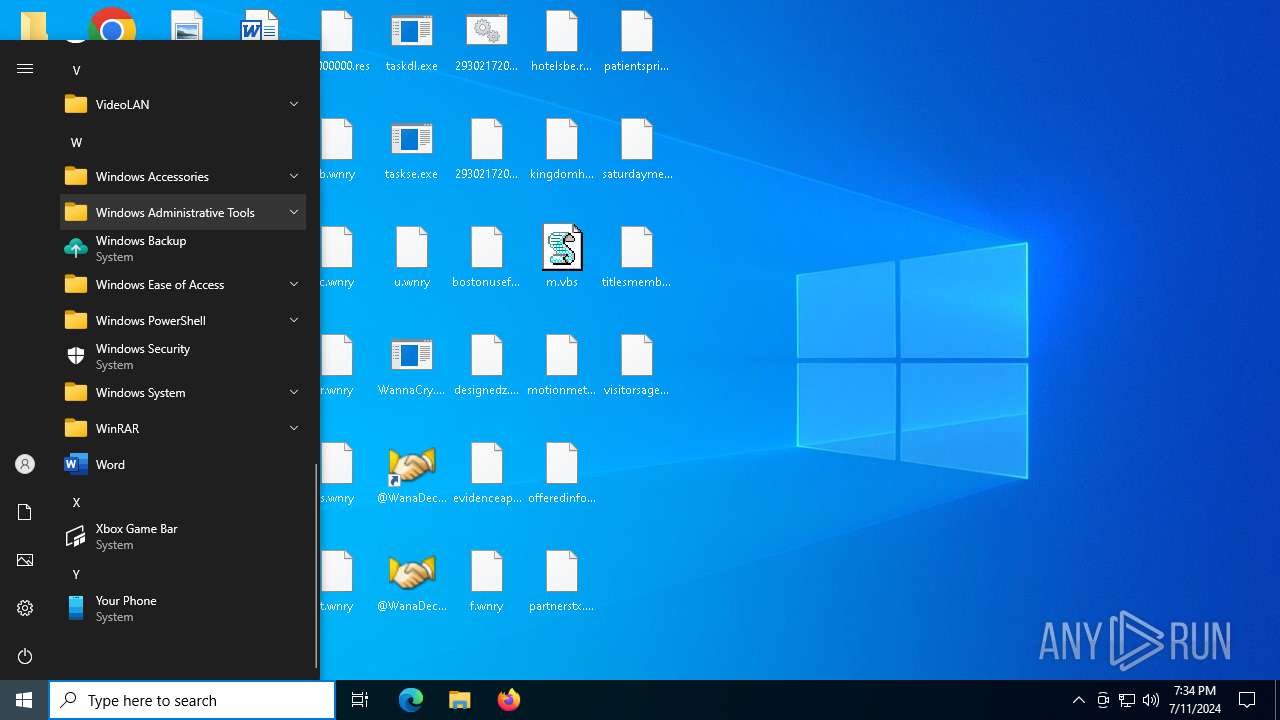This screenshot has height=720, width=1280.
Task: Click the Y section letter header
Action: pyautogui.click(x=76, y=574)
